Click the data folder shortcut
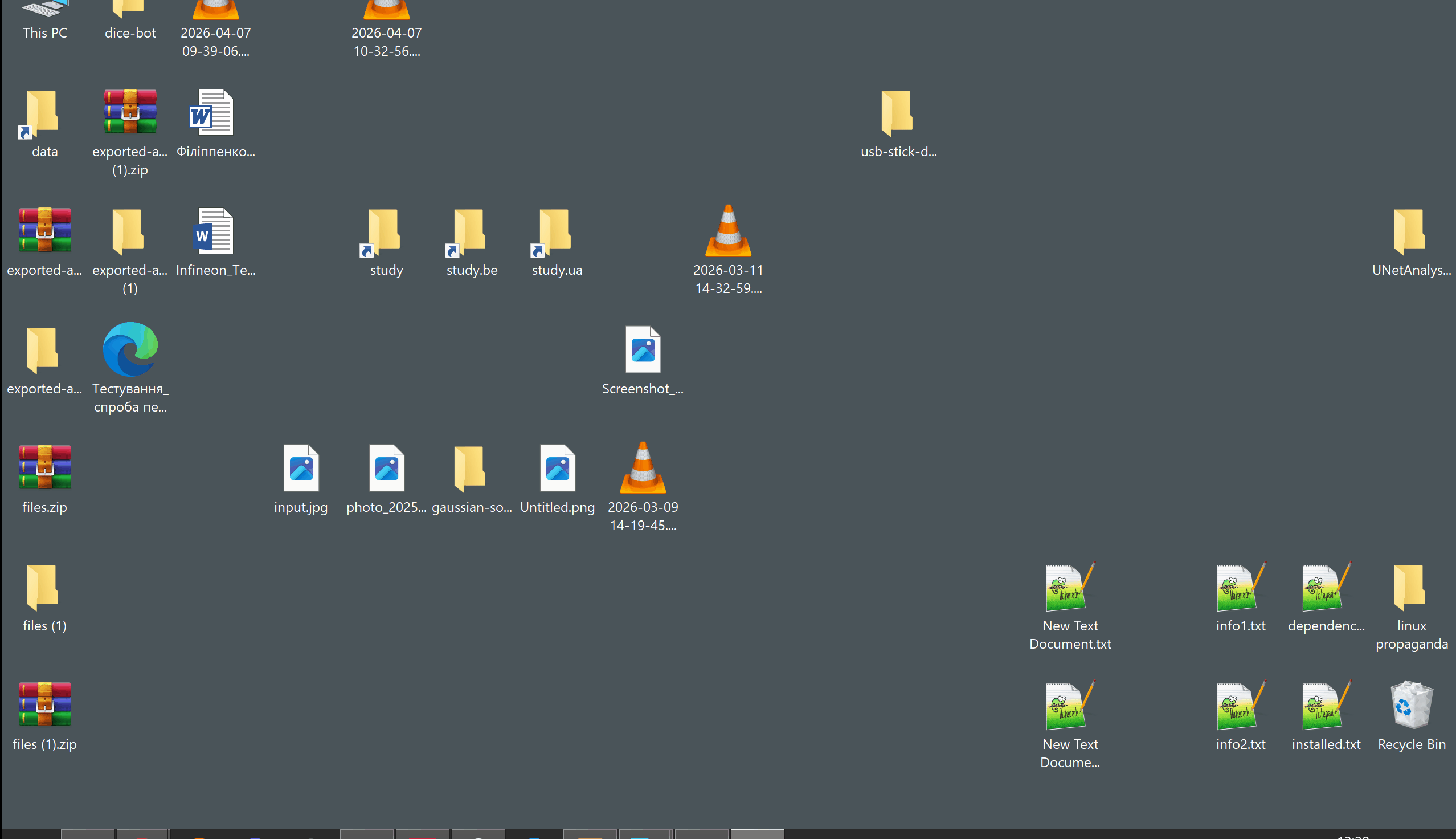This screenshot has height=839, width=1456. point(43,113)
